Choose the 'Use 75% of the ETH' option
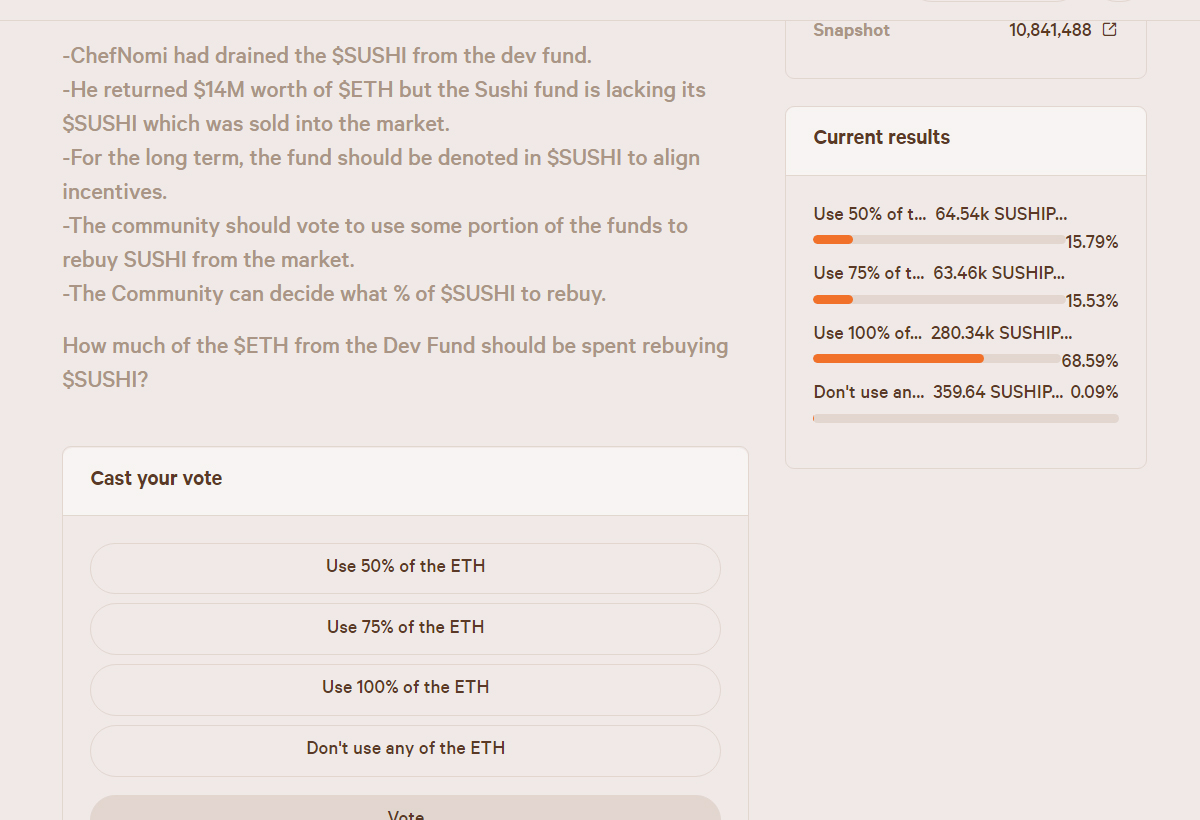The image size is (1200, 820). click(x=405, y=629)
